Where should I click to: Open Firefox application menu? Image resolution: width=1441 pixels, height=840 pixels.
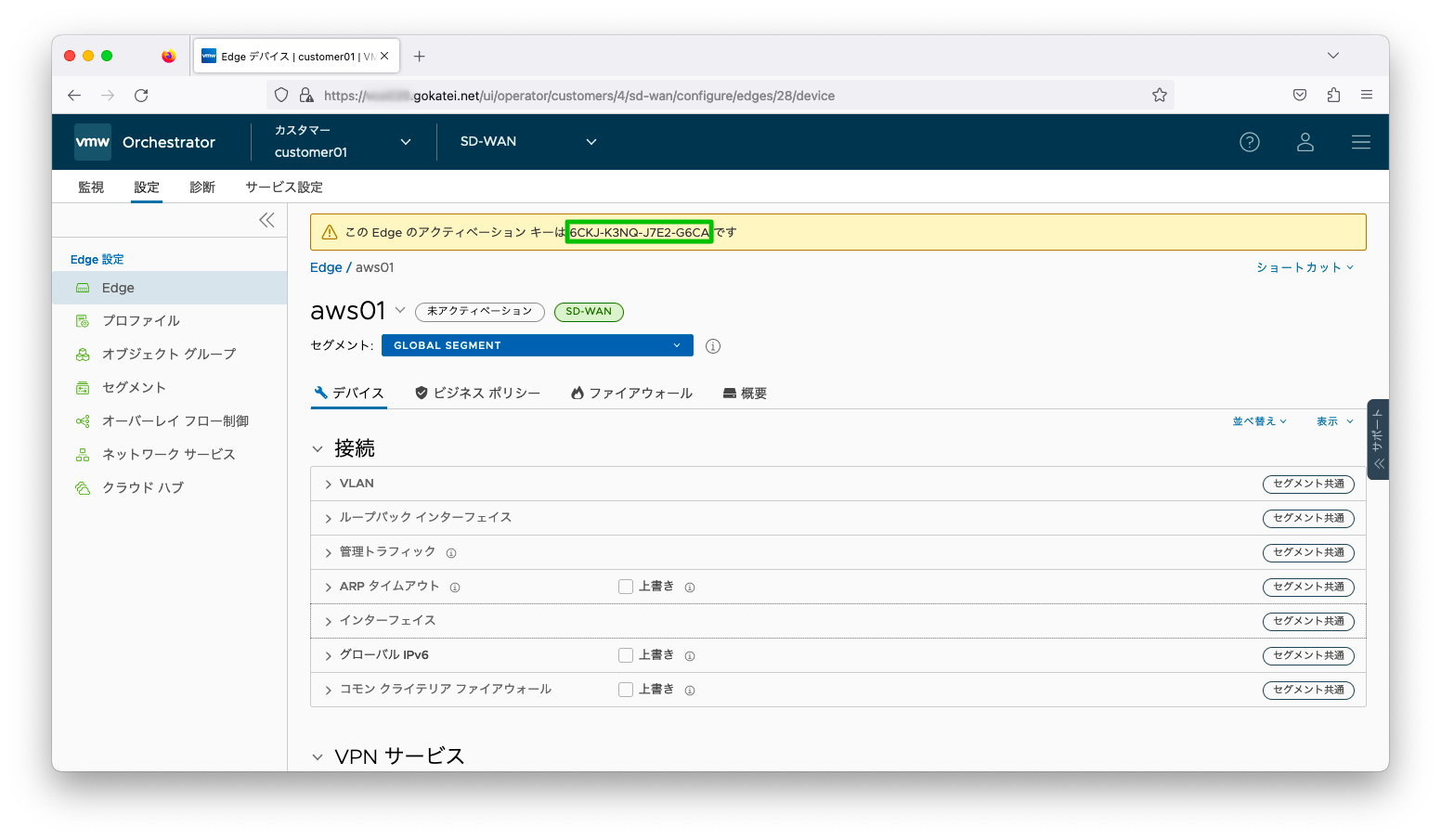tap(1367, 95)
